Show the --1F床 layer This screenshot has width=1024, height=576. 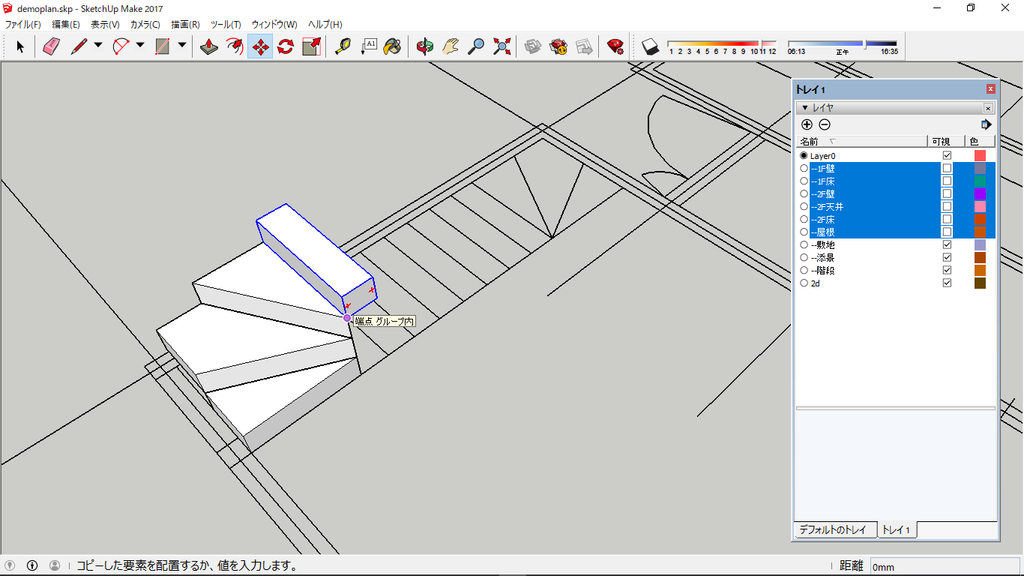coord(947,181)
